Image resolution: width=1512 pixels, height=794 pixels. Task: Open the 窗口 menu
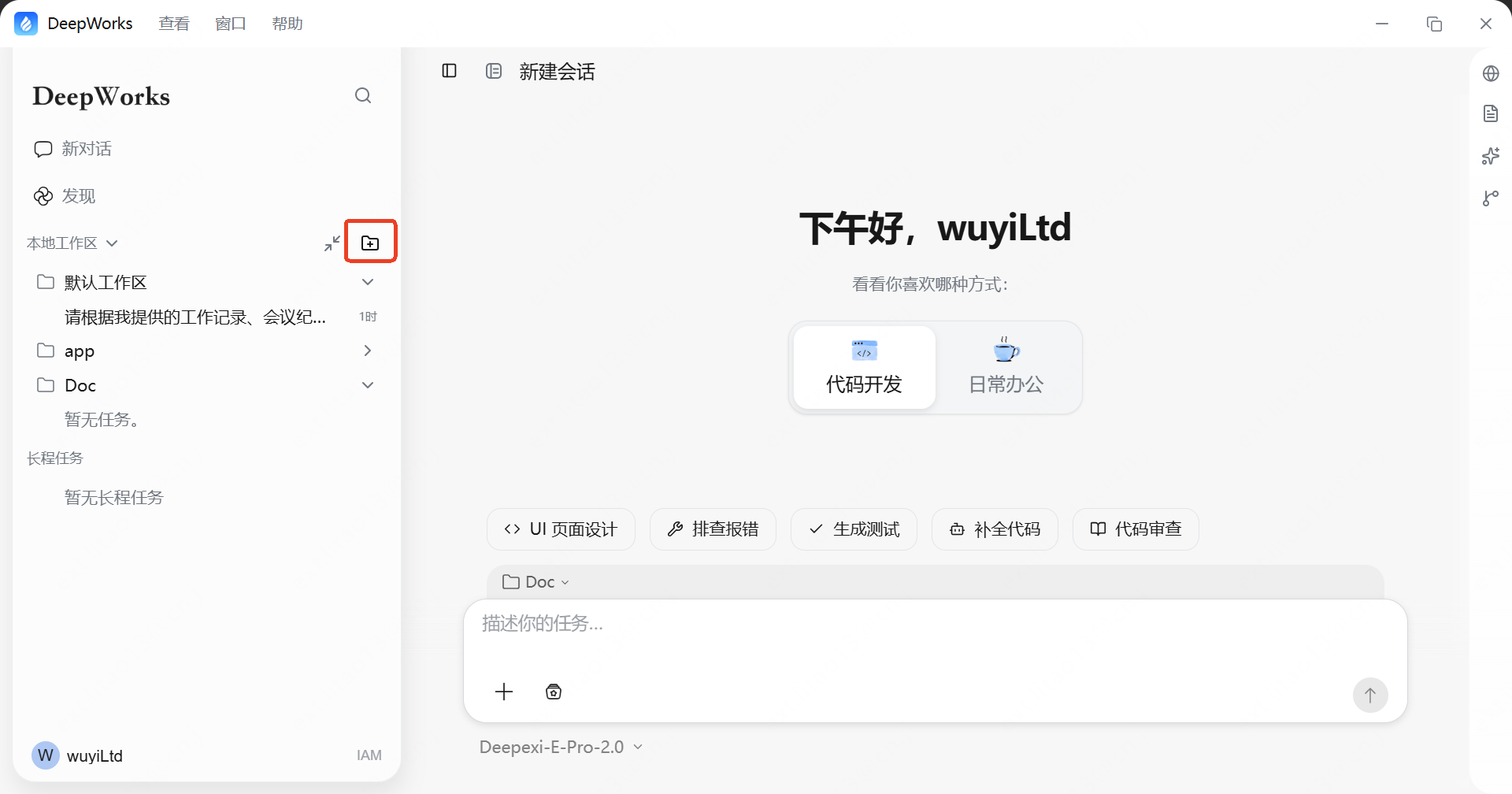coord(231,24)
